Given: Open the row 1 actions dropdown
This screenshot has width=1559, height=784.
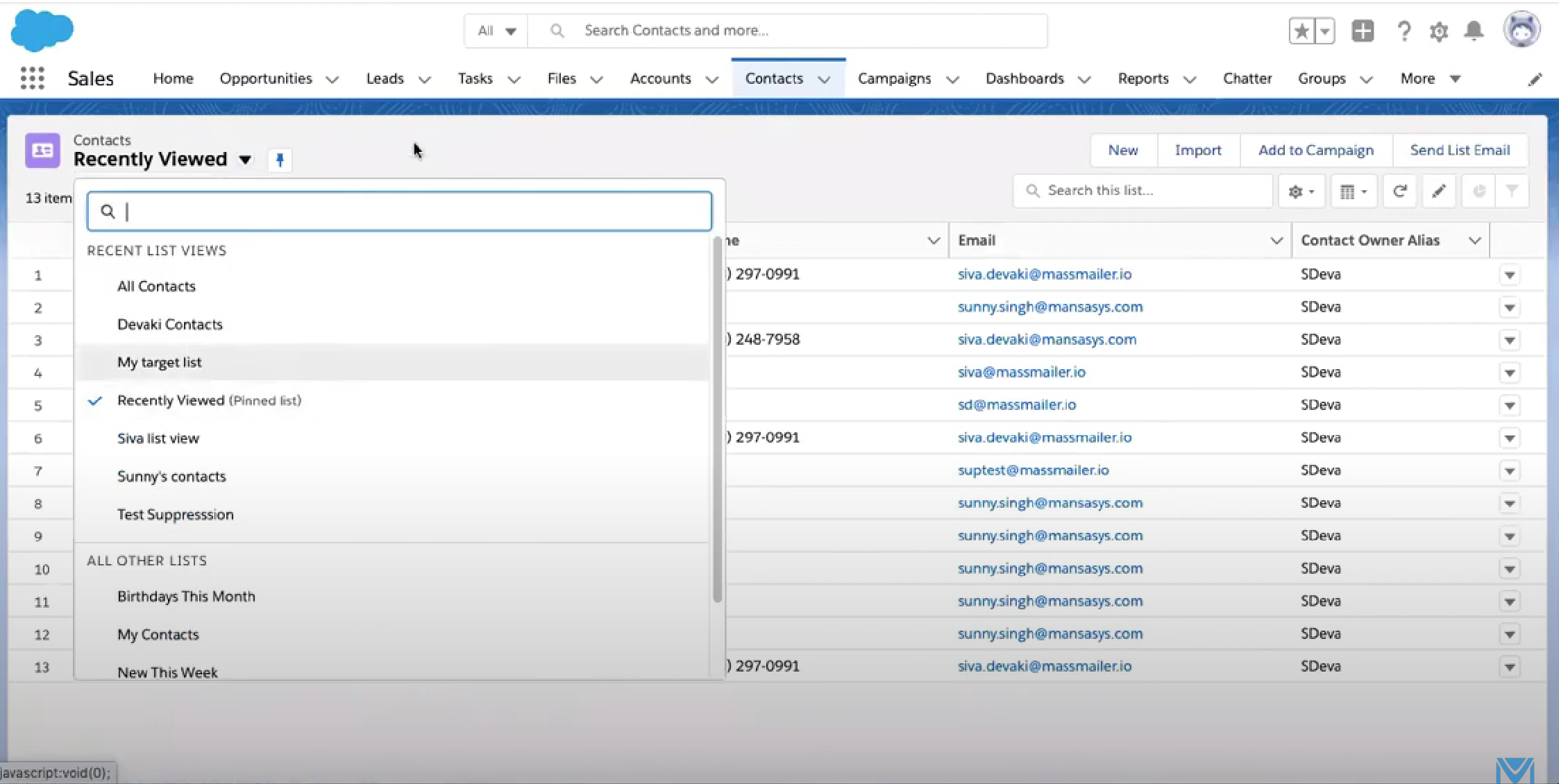Looking at the screenshot, I should (1510, 275).
